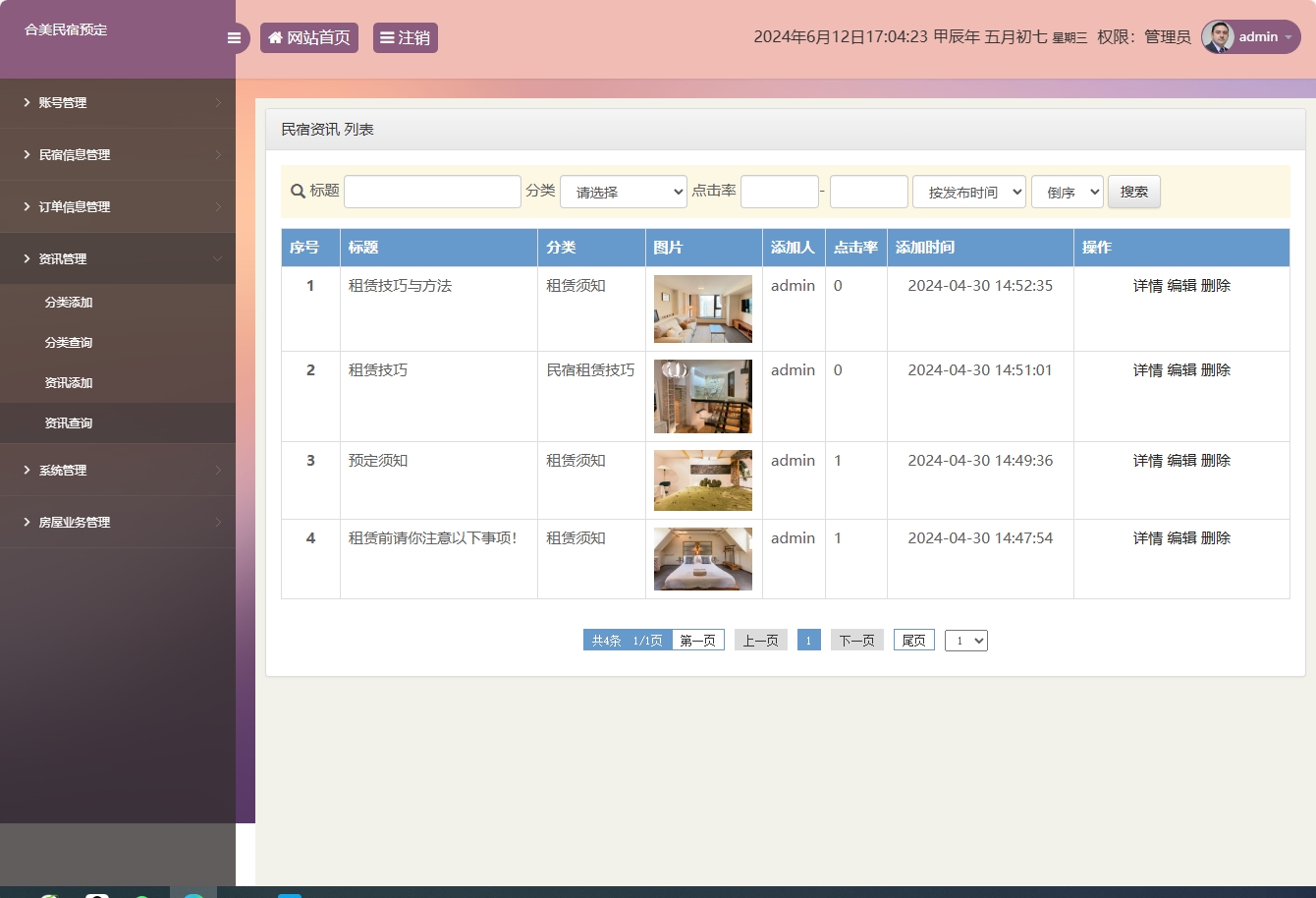This screenshot has width=1316, height=898.
Task: Select 资讯添加 in the sidebar
Action: (69, 382)
